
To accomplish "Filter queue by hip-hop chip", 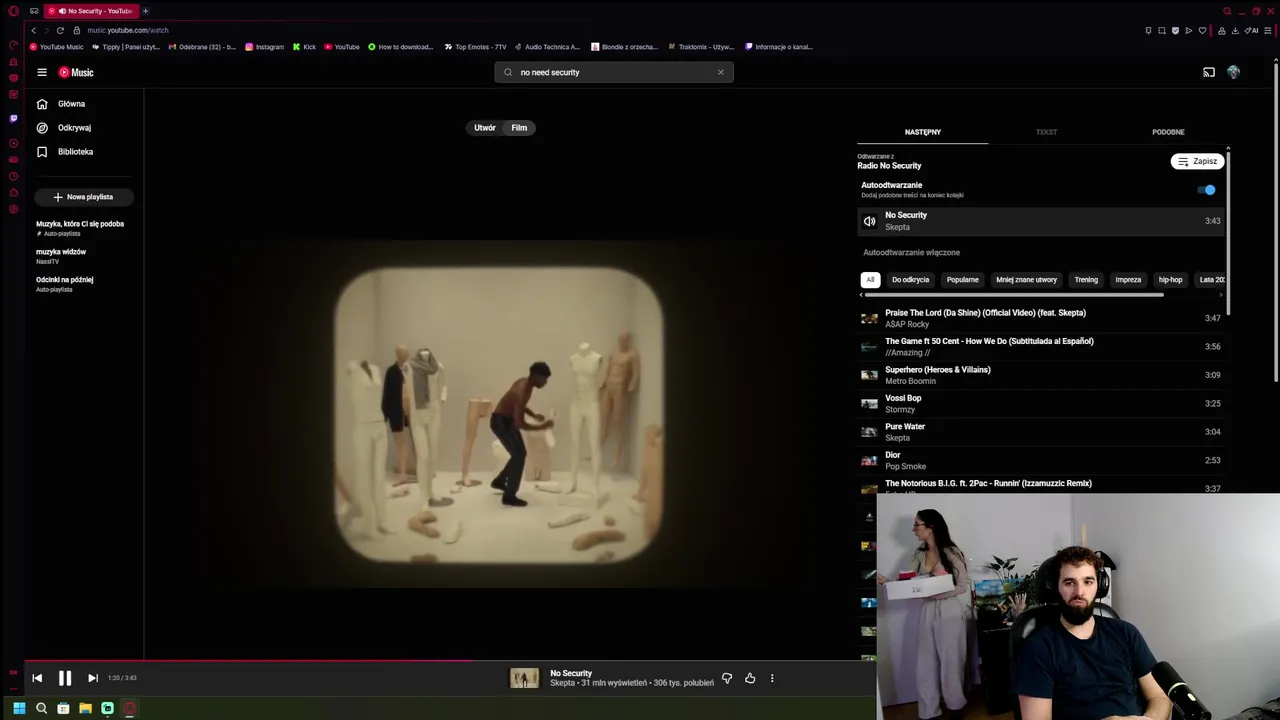I will pyautogui.click(x=1170, y=280).
